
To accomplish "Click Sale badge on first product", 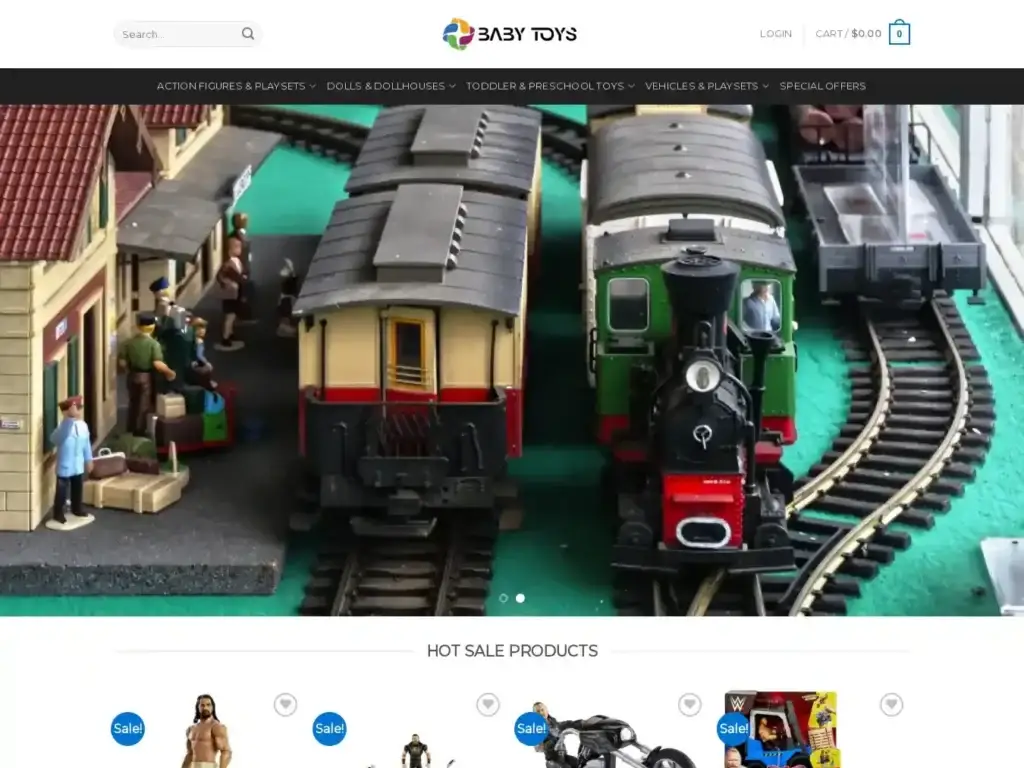I will click(x=128, y=729).
